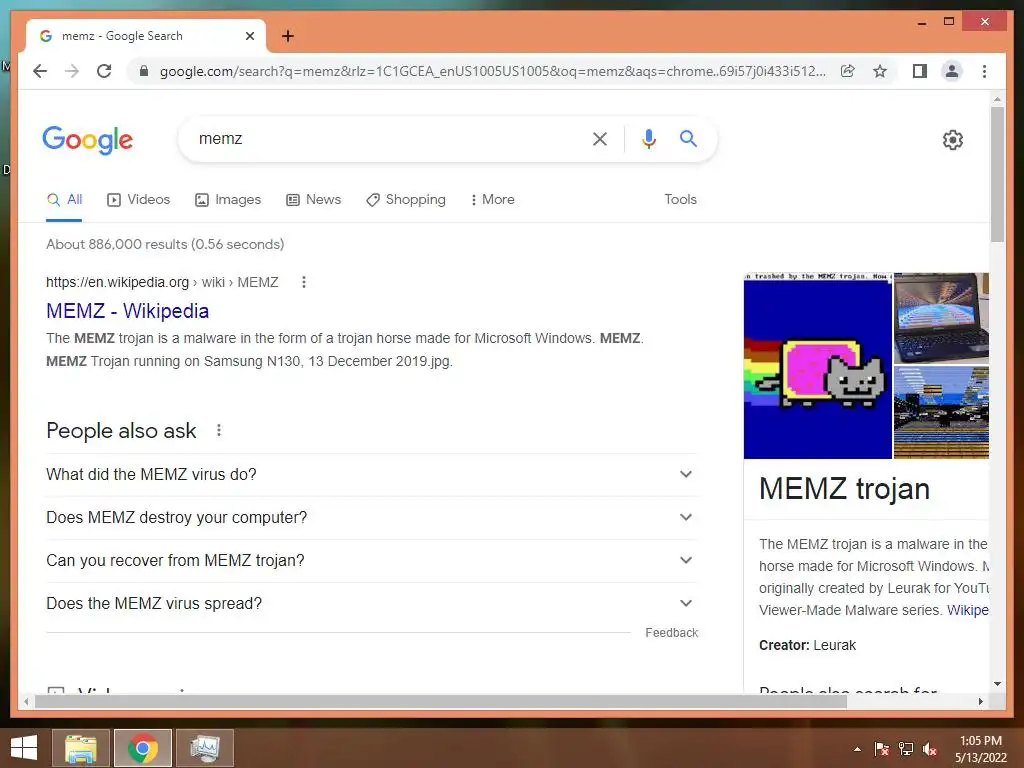The image size is (1024, 768).
Task: Switch to News results tab
Action: [x=313, y=200]
